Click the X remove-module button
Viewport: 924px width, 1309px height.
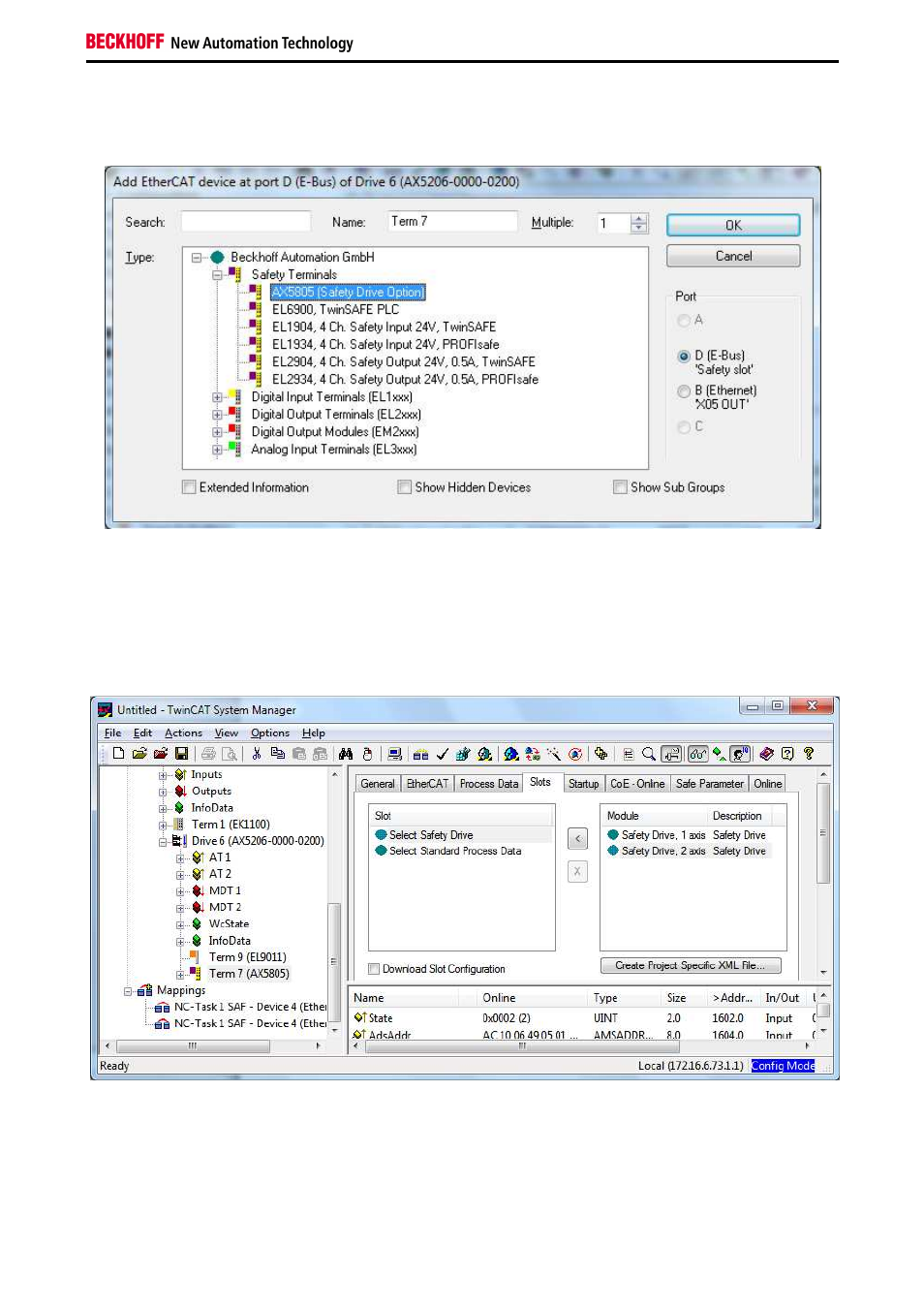coord(577,871)
